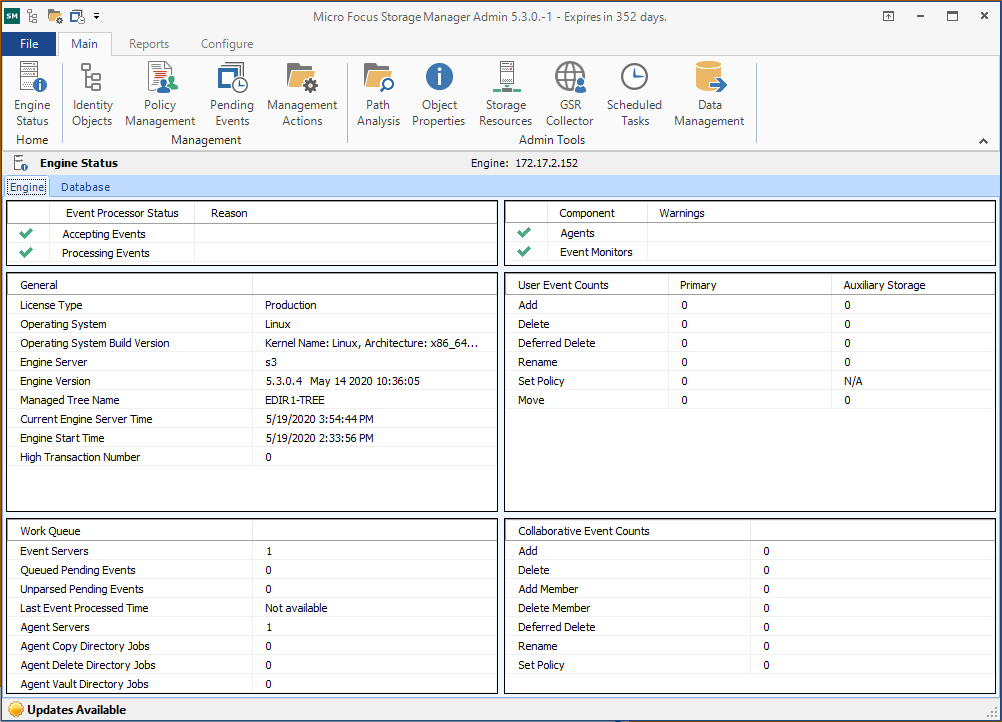Click the Identity Objects icon
This screenshot has width=1002, height=722.
[92, 94]
